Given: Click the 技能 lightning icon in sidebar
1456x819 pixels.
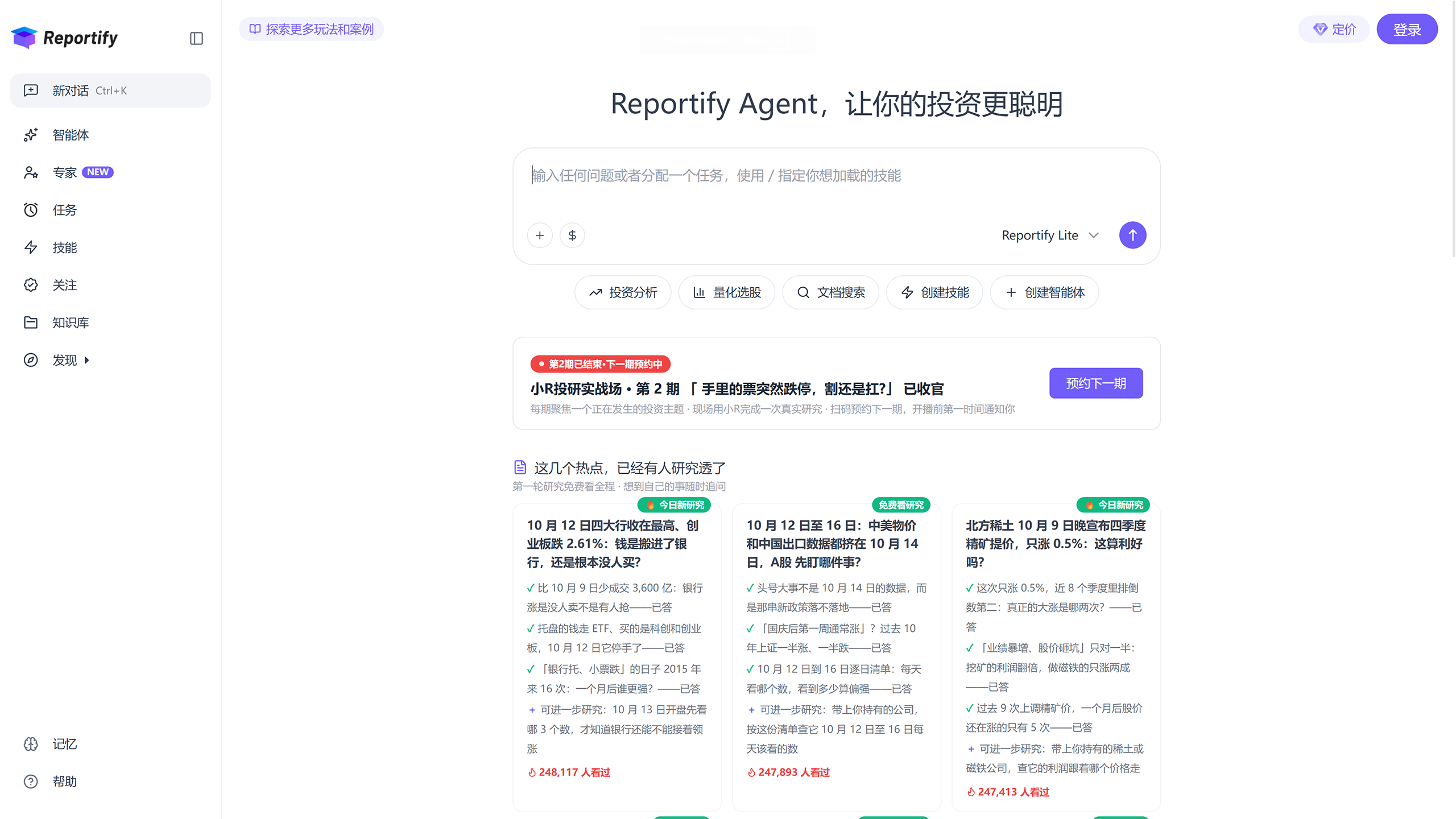Looking at the screenshot, I should pos(31,247).
